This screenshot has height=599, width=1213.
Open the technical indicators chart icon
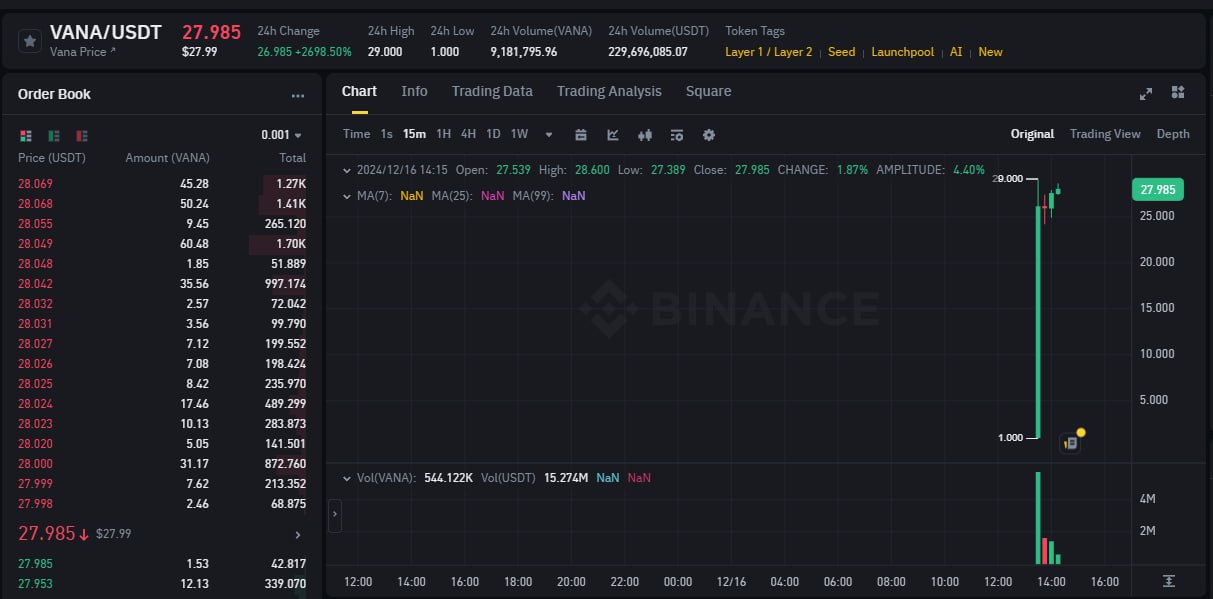613,134
